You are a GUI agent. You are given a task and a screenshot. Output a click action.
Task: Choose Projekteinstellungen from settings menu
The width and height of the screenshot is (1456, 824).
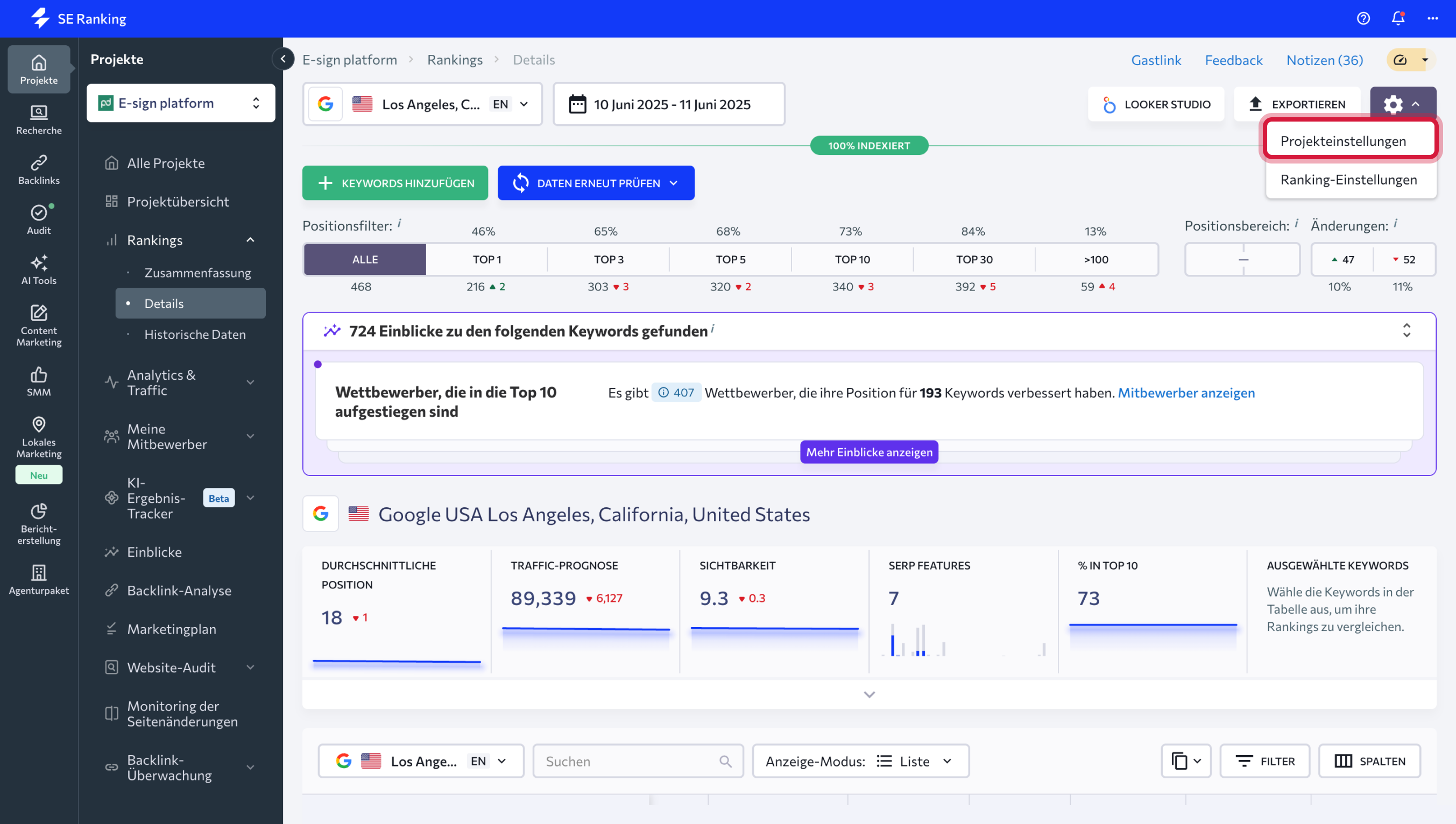click(x=1351, y=140)
